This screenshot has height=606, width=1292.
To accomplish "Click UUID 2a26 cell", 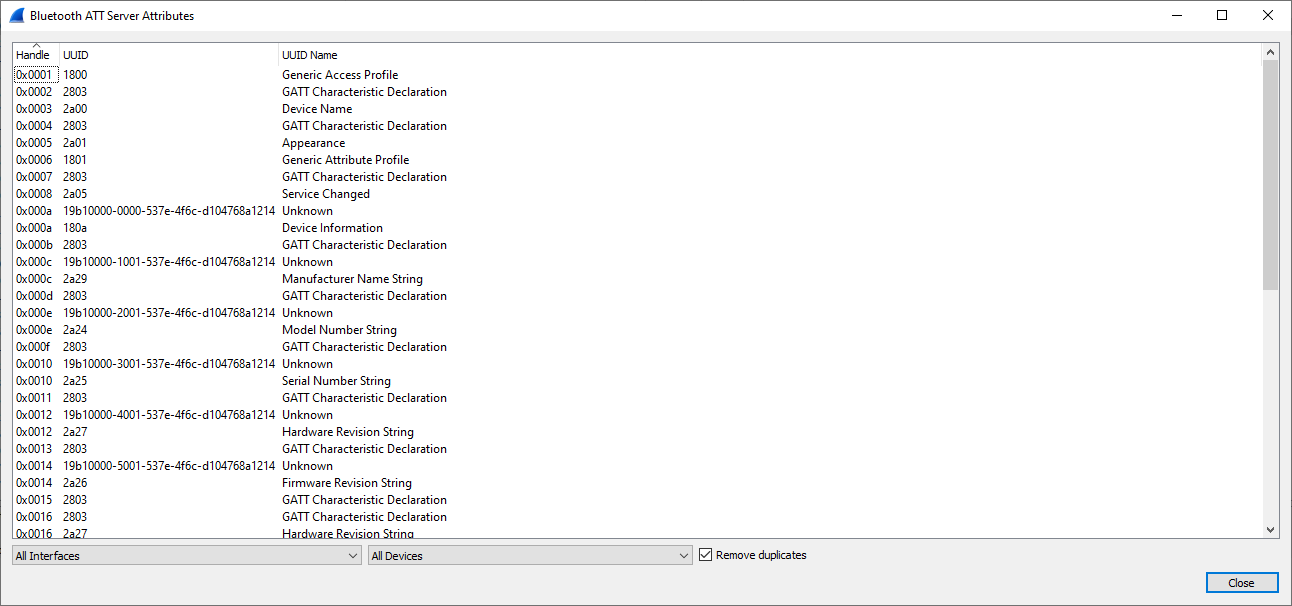I will [x=75, y=483].
